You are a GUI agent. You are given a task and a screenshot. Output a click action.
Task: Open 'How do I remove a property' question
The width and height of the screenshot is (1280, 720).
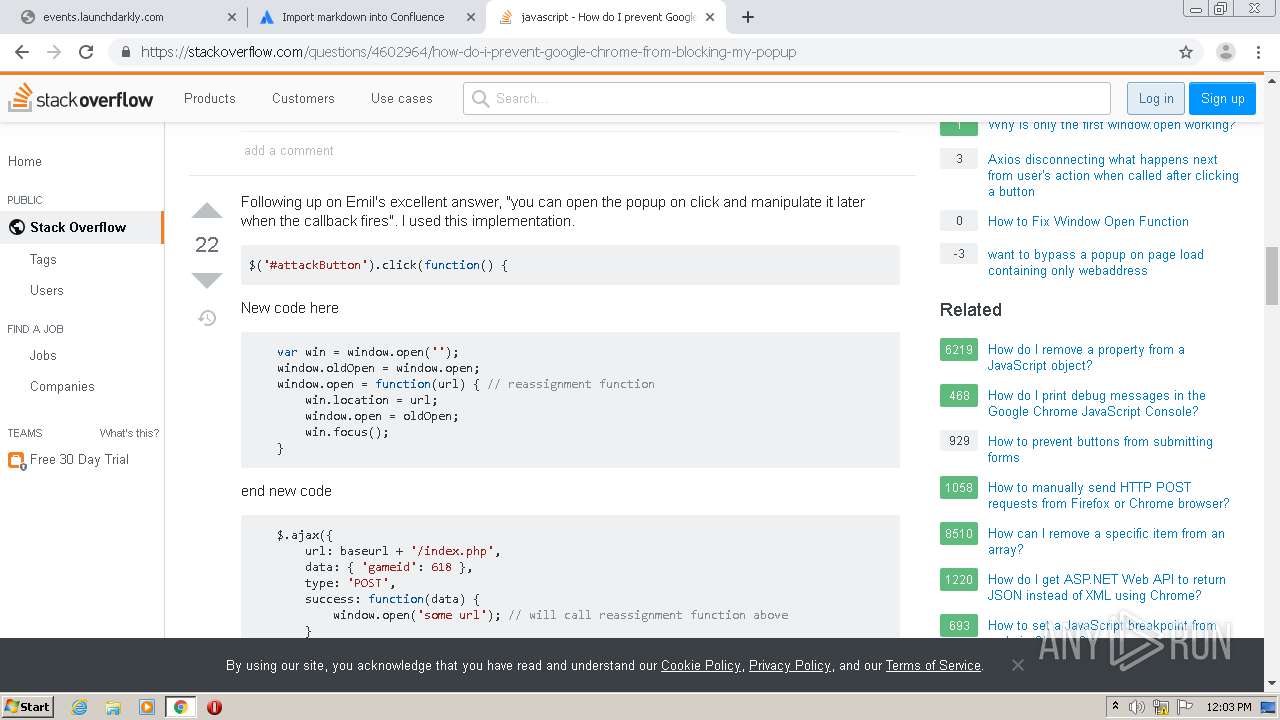coord(1086,357)
